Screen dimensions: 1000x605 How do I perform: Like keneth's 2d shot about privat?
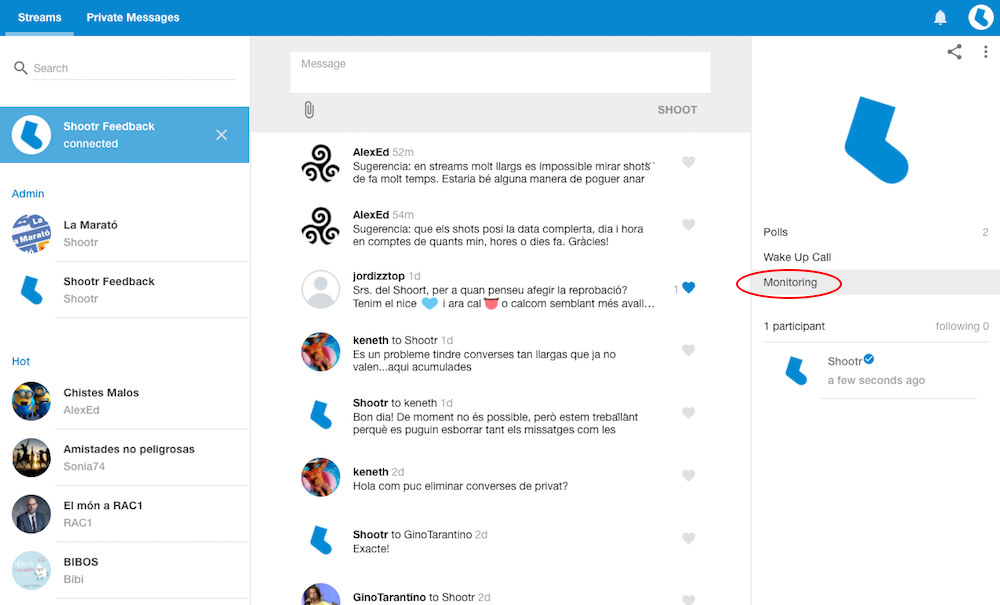[688, 476]
